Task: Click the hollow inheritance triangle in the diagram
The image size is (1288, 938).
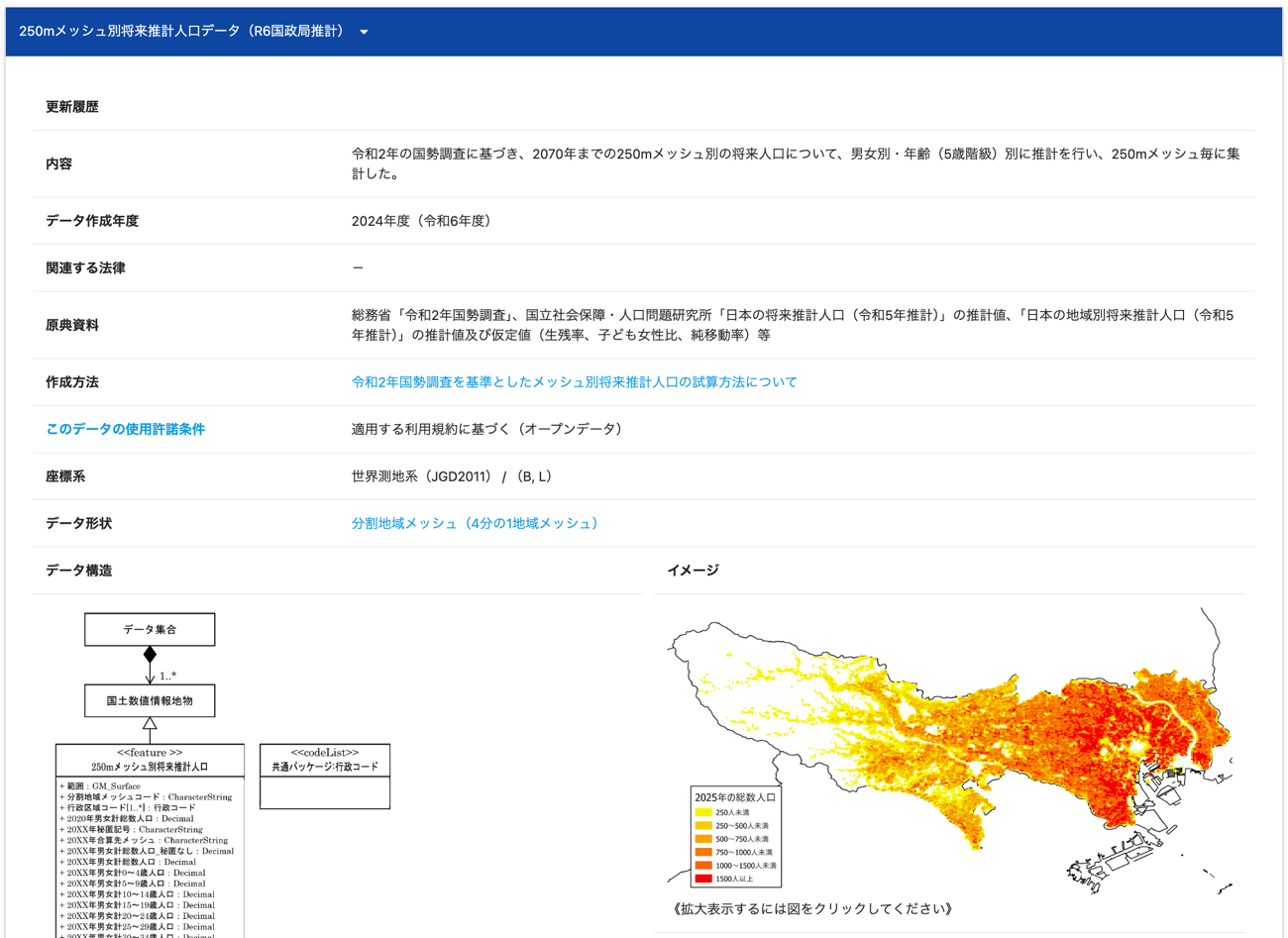Action: coord(150,724)
